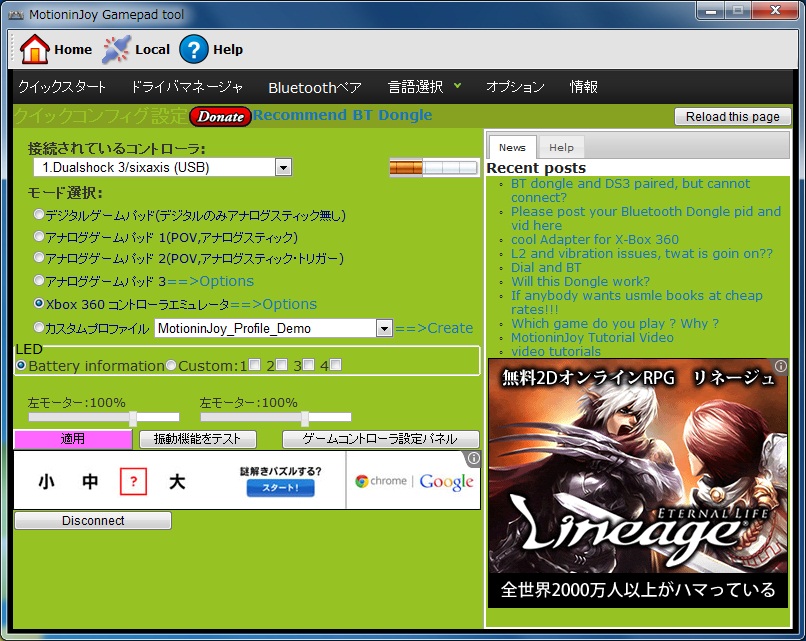
Task: Click the 大 character in puzzle ad
Action: pos(177,482)
